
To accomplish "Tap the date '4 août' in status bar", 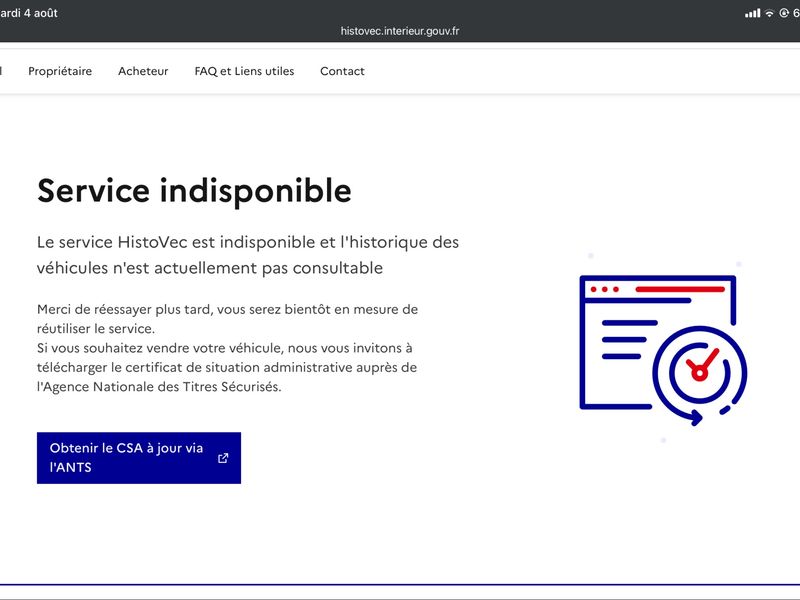I will [41, 13].
